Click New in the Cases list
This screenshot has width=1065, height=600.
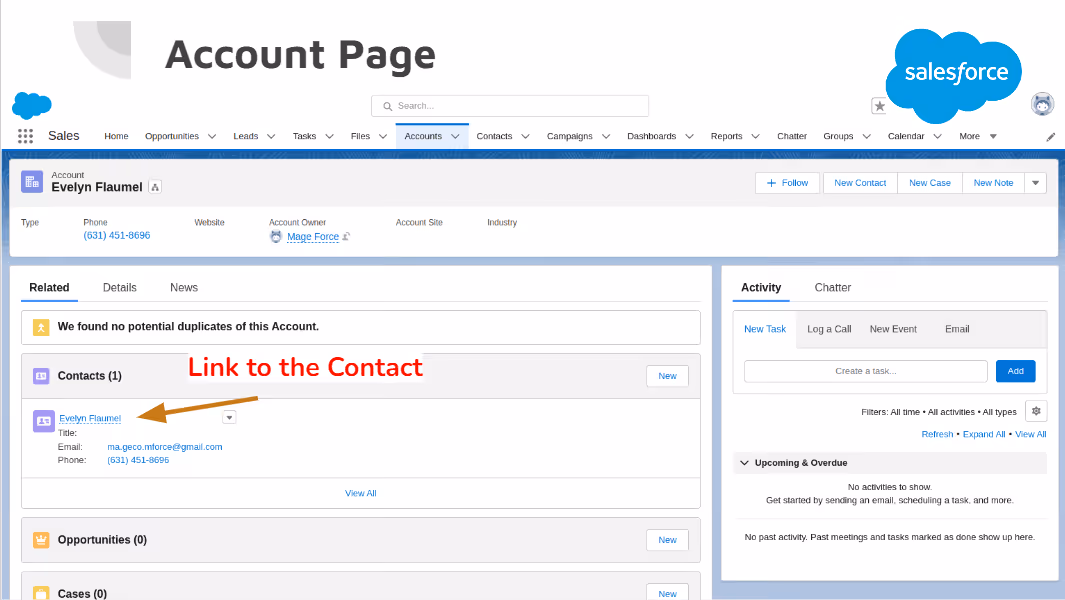(667, 593)
